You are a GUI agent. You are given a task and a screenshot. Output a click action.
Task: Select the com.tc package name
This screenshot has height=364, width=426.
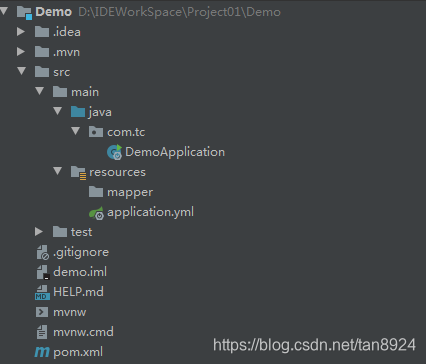tap(126, 132)
